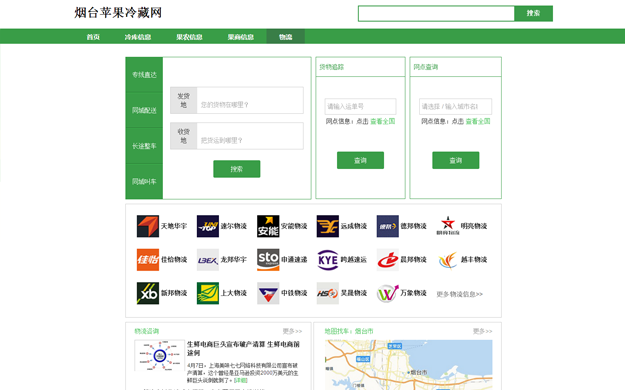Screen dimensions: 625x390
Task: Open the 生鲜电商巨头宣布破产清算 headline
Action: [x=243, y=349]
